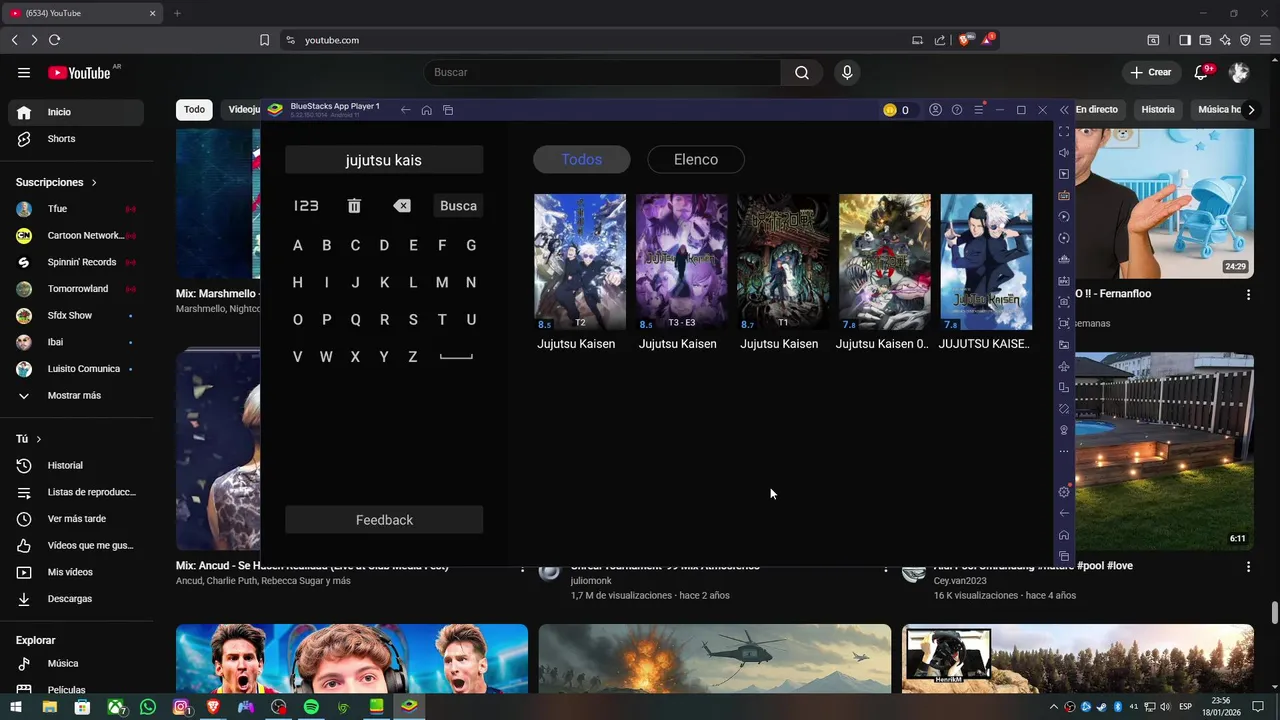Expand the Tú section chevron
Screen dimensions: 1280x720
(39, 440)
